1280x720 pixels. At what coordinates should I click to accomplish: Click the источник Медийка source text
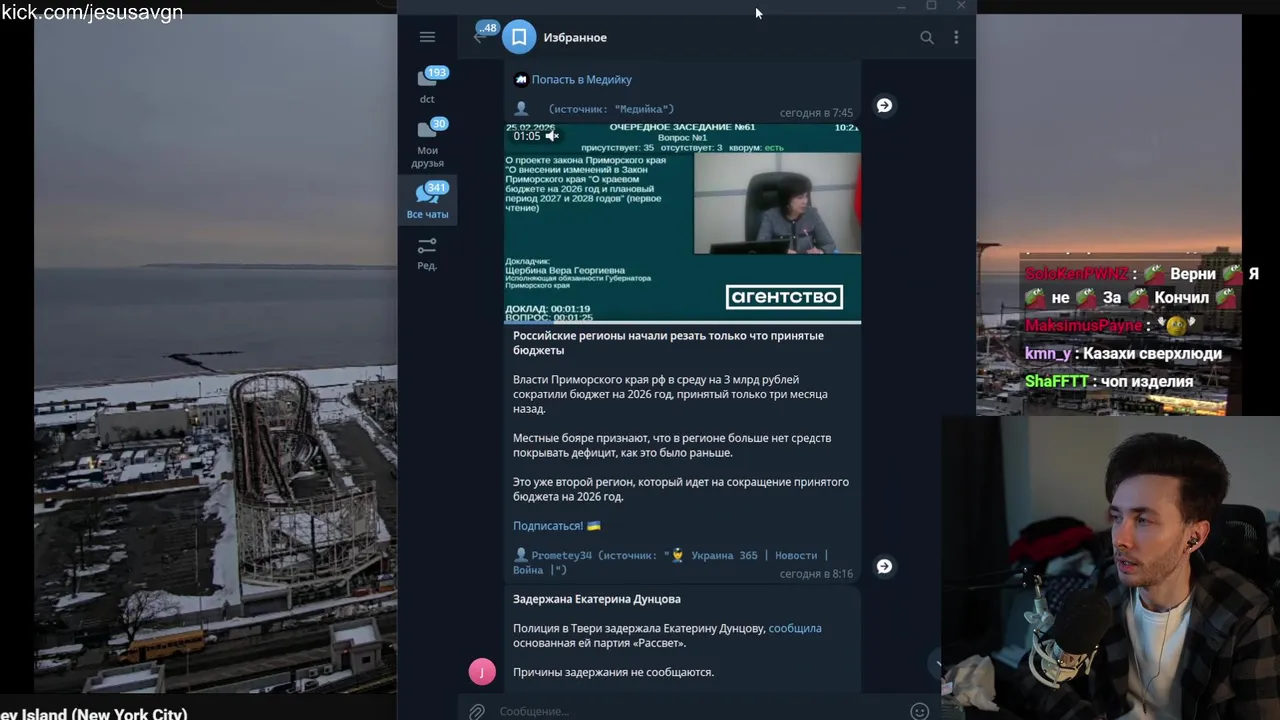pos(611,109)
